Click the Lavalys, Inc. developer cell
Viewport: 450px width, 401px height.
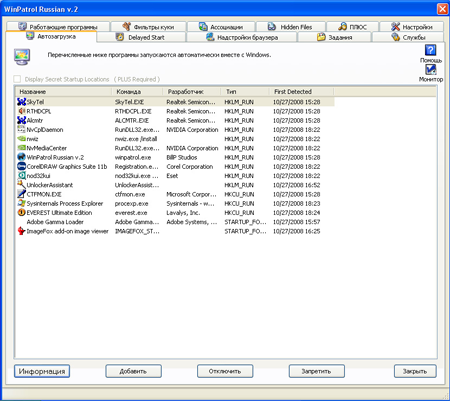pyautogui.click(x=183, y=213)
